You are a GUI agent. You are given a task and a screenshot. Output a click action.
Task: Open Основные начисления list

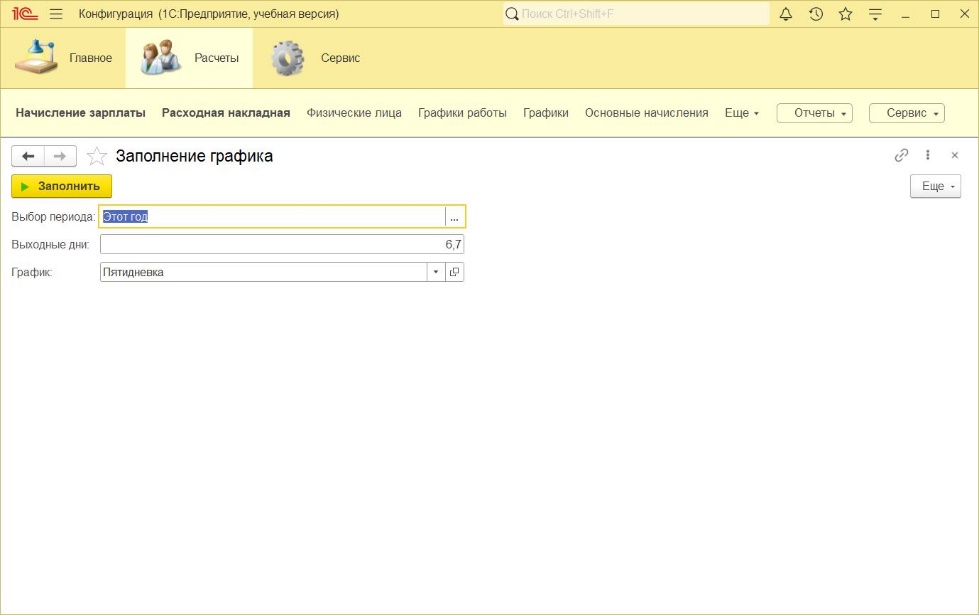(646, 113)
